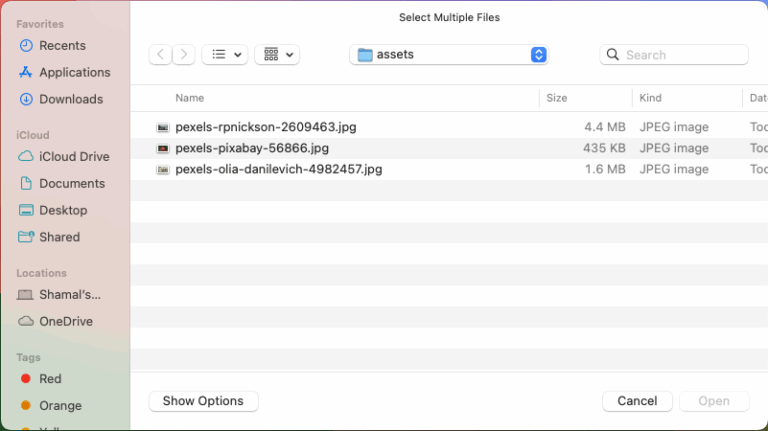Select OneDrive location

tap(55, 322)
